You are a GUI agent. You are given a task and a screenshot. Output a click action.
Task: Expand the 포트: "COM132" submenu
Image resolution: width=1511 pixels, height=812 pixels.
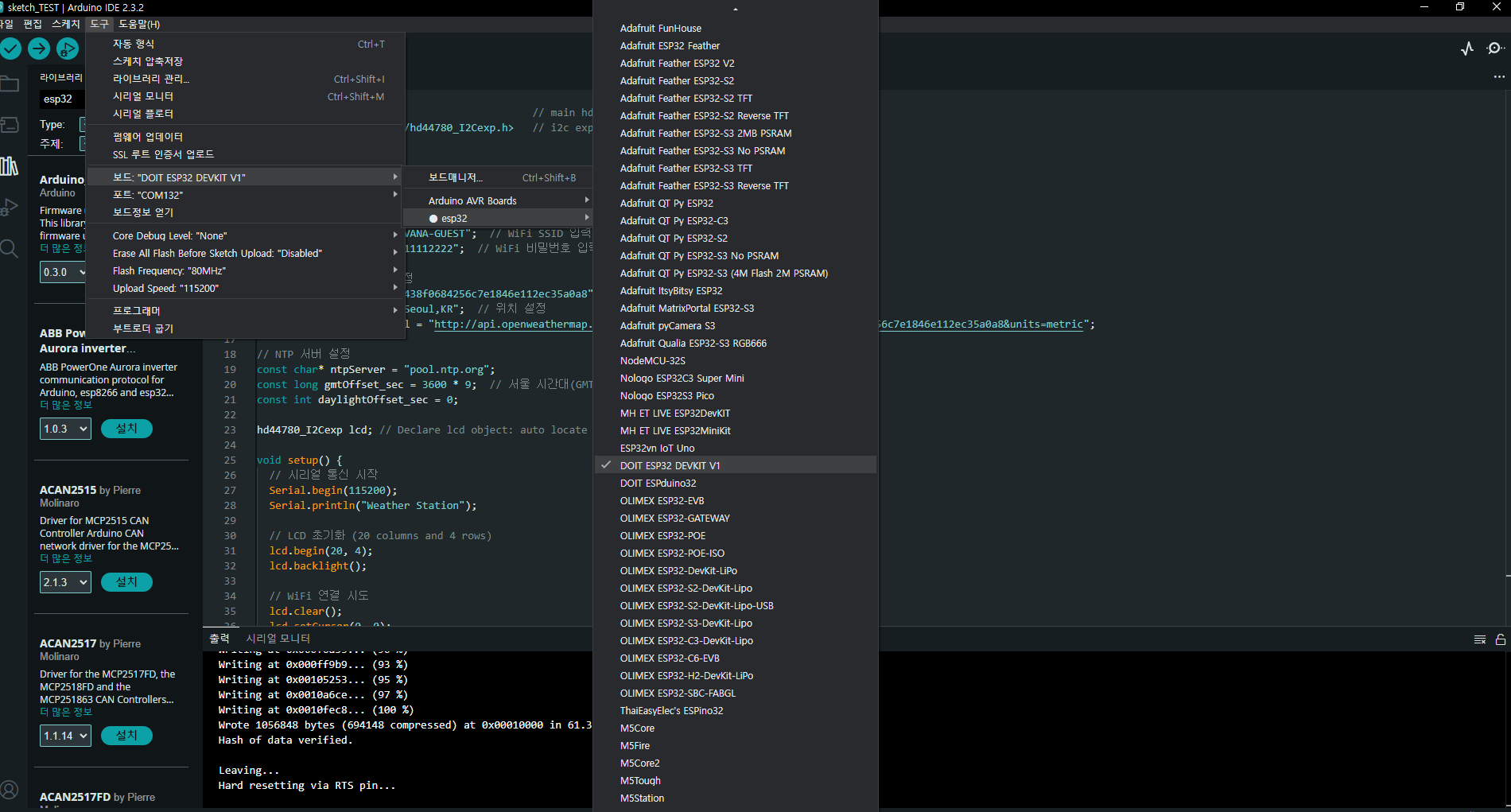[246, 195]
